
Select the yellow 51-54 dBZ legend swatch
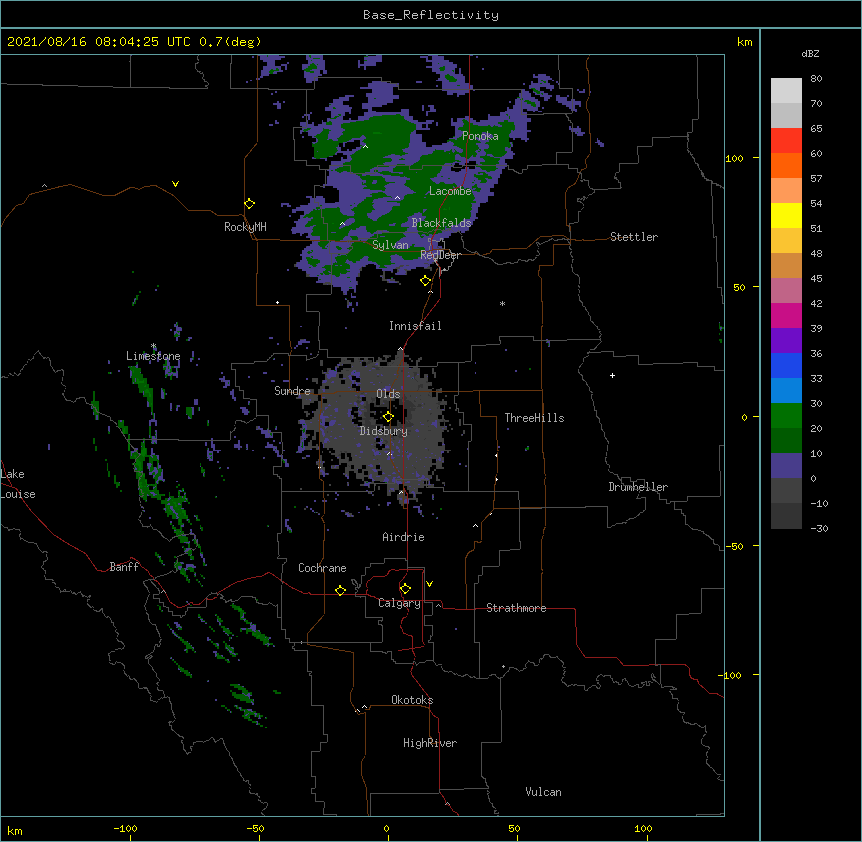[786, 215]
